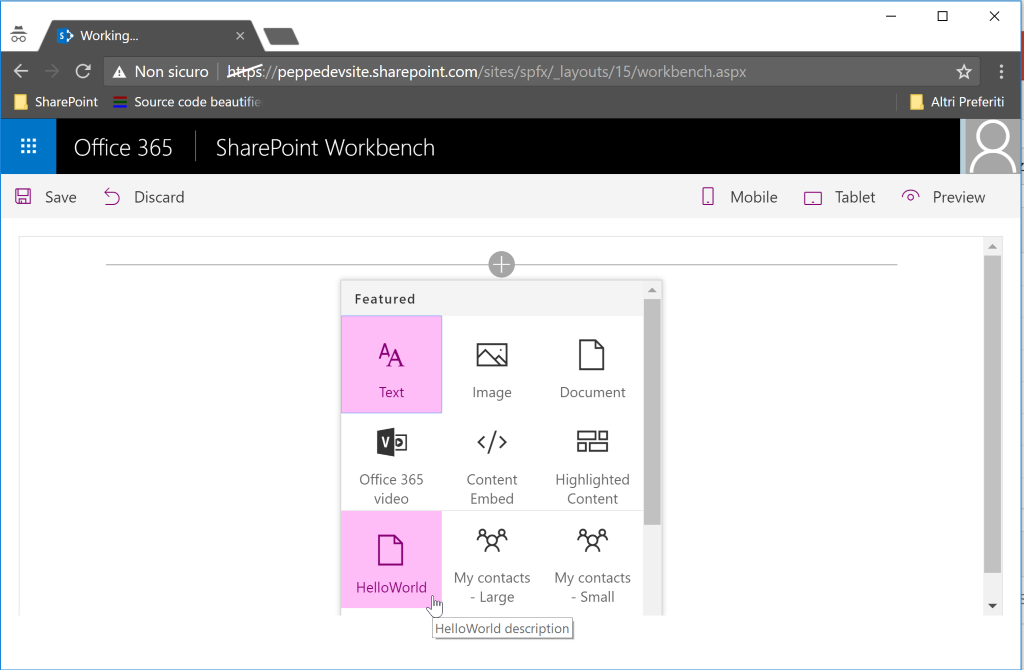Click the page scrollbar down arrow

tap(993, 606)
